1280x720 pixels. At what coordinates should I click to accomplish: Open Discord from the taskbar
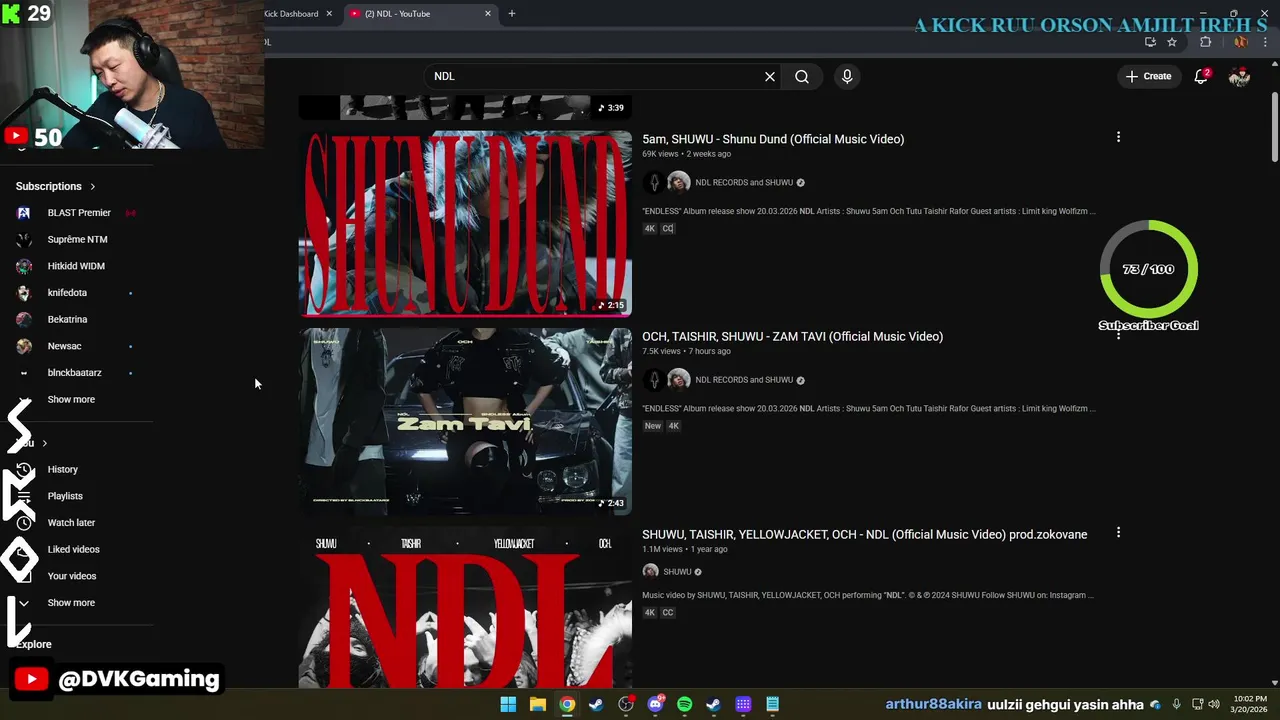[655, 704]
